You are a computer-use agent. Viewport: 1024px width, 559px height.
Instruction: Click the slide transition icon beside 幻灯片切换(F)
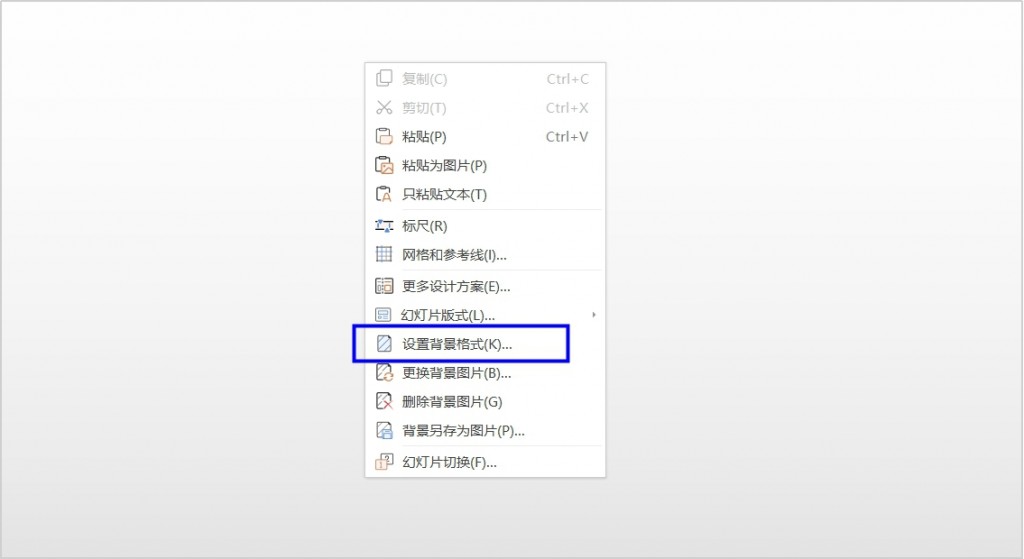[384, 462]
